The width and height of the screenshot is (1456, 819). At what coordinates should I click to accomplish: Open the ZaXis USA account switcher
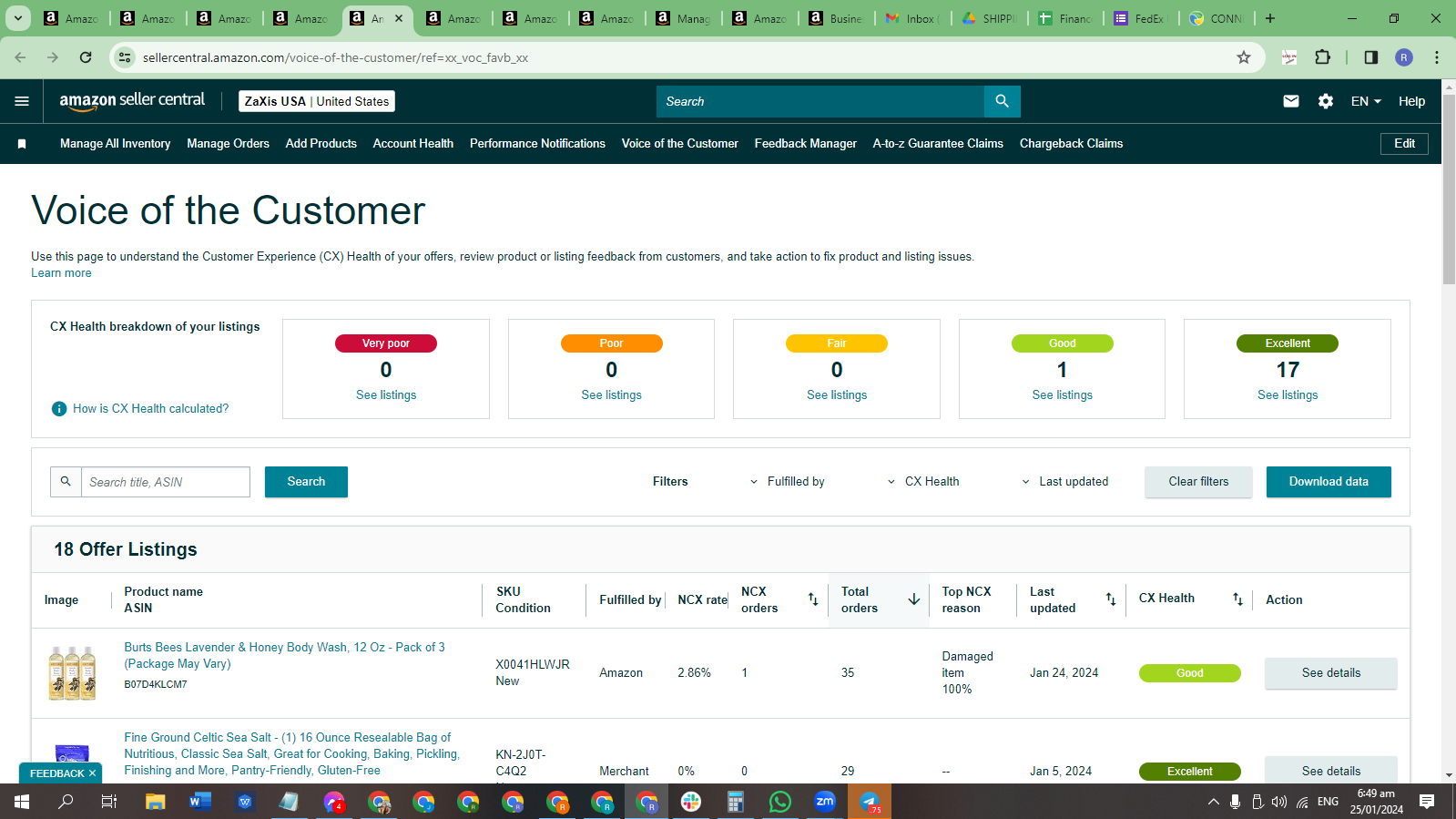pos(317,101)
